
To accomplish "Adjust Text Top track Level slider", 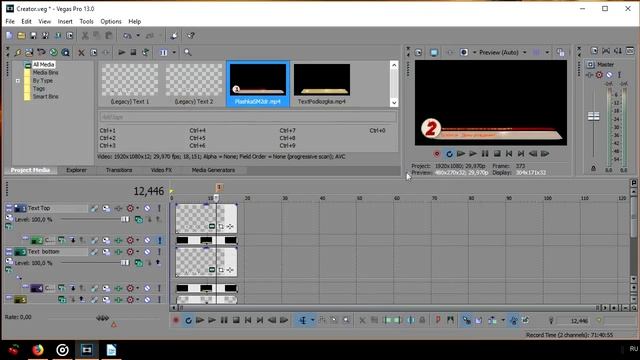I will (x=125, y=220).
